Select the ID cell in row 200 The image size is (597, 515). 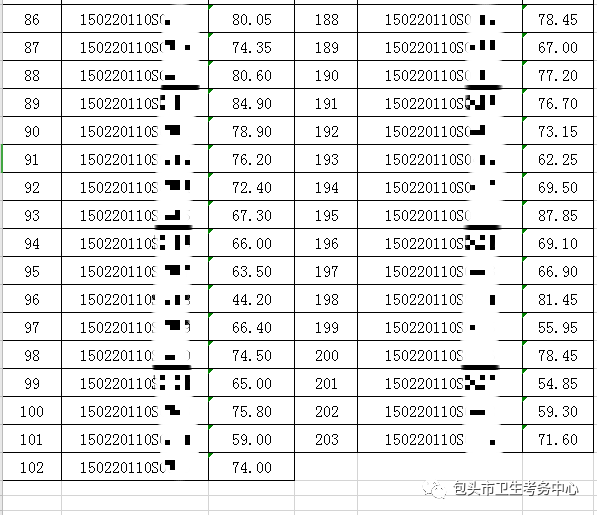440,355
